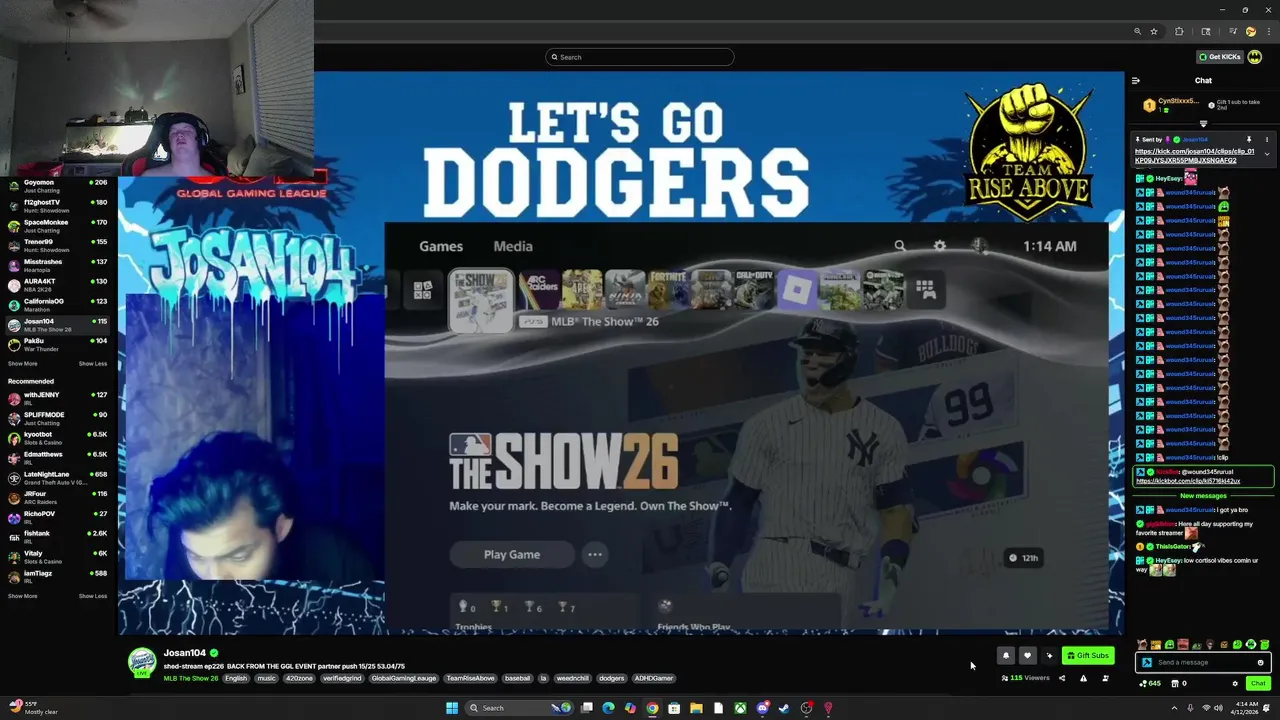Open pinned message three-dot options
Viewport: 1280px width, 720px height.
1266,140
